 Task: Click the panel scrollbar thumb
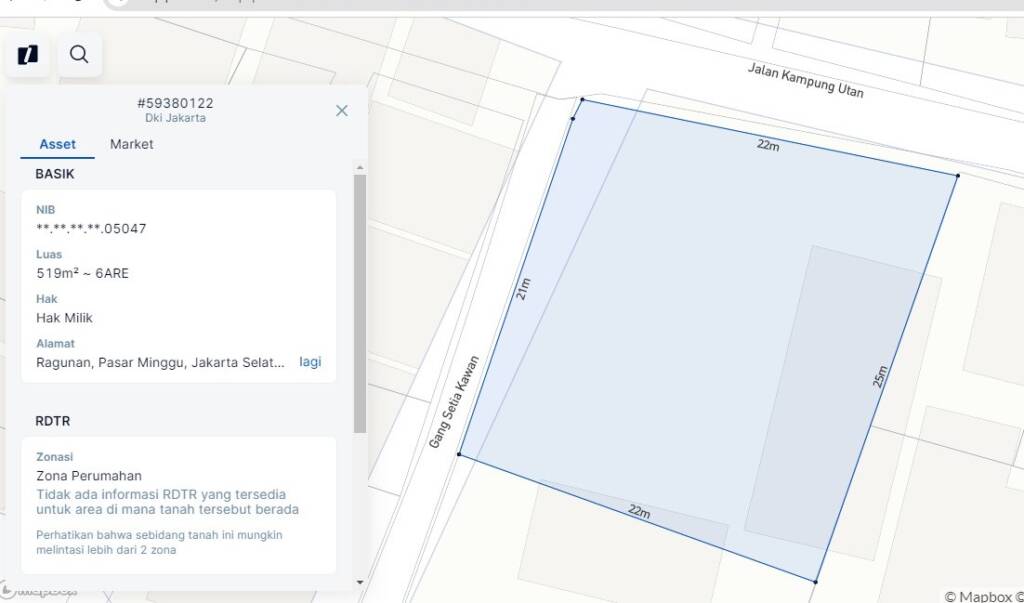coord(360,304)
